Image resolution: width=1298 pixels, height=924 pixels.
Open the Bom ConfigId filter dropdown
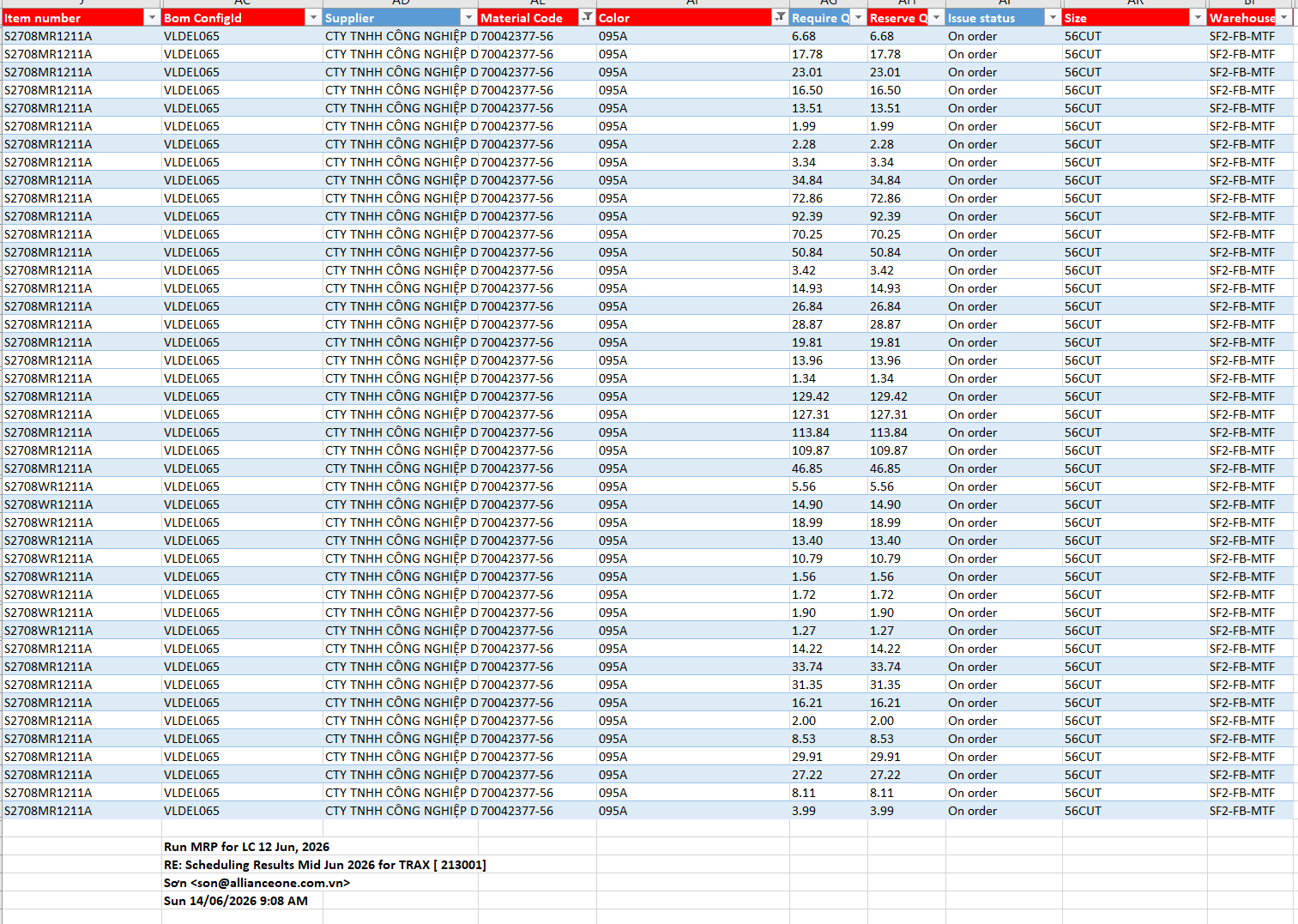(x=313, y=17)
